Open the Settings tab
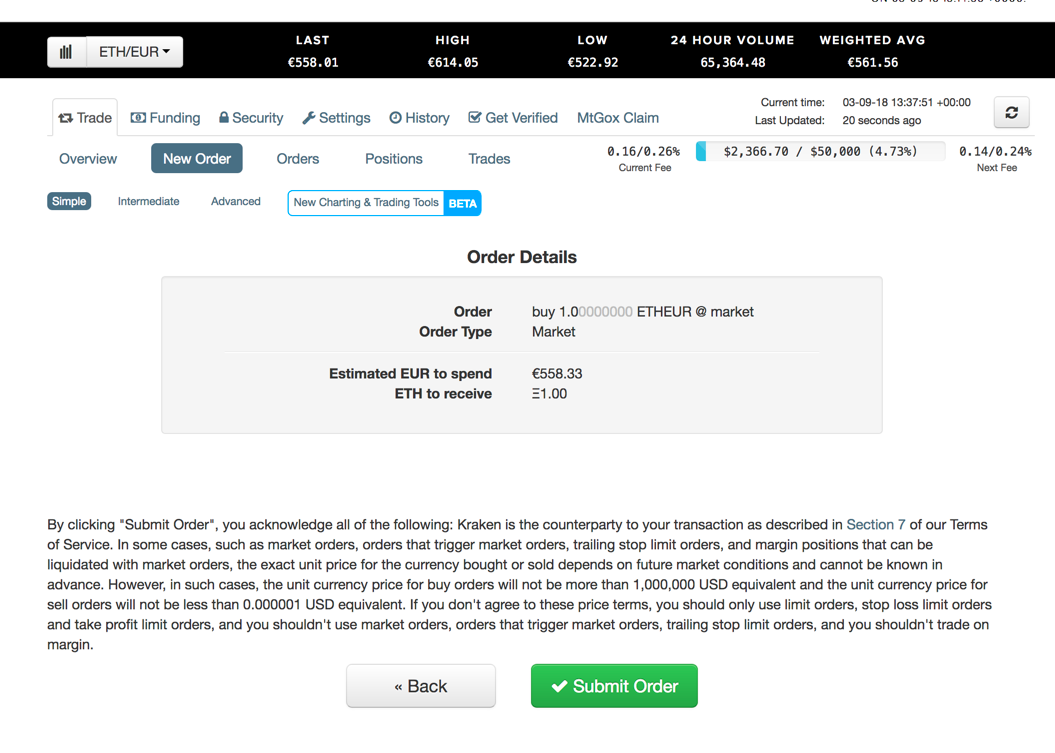Viewport: 1055px width, 753px height. 336,118
